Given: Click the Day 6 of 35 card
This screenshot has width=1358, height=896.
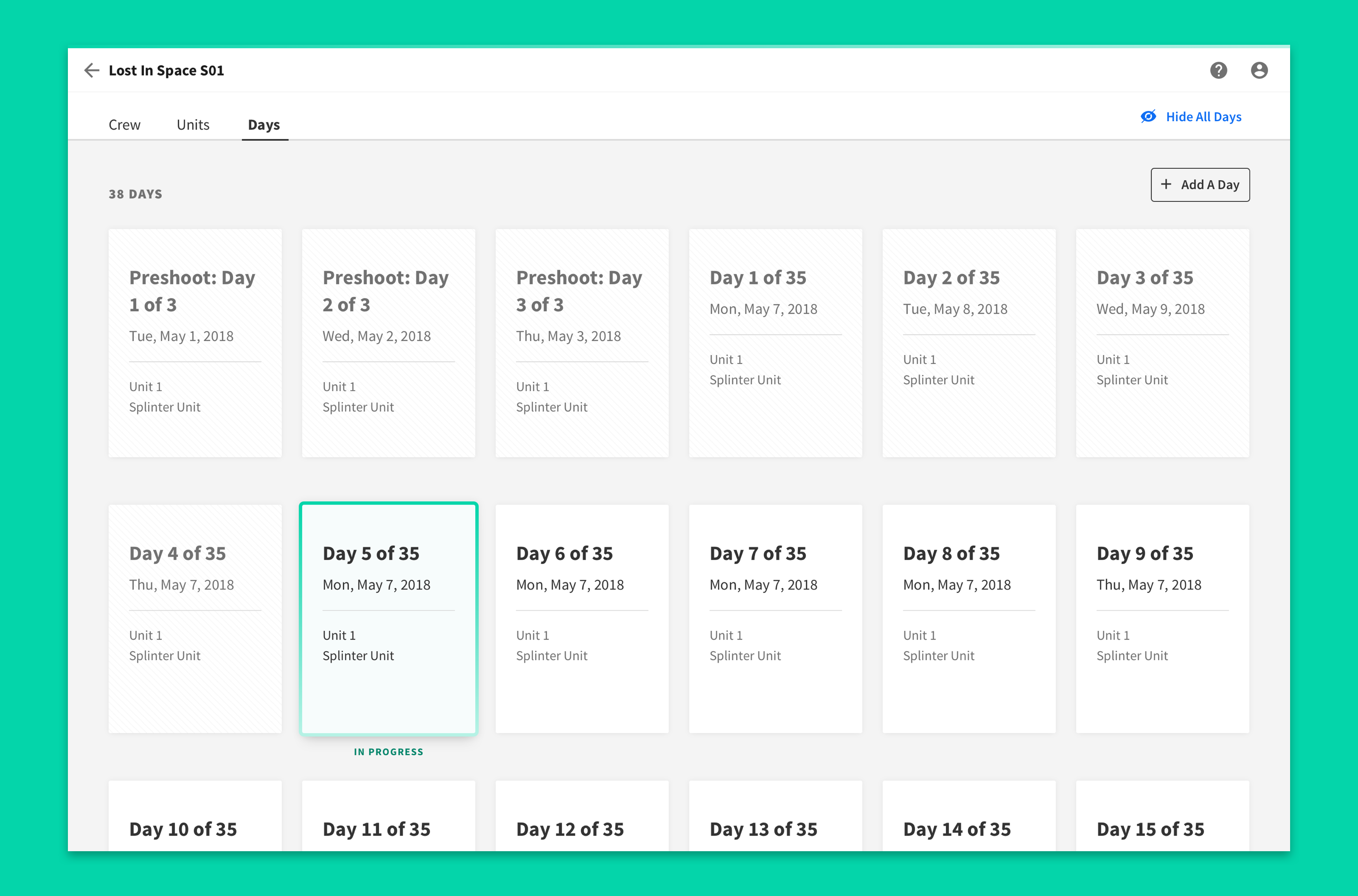Looking at the screenshot, I should (581, 618).
